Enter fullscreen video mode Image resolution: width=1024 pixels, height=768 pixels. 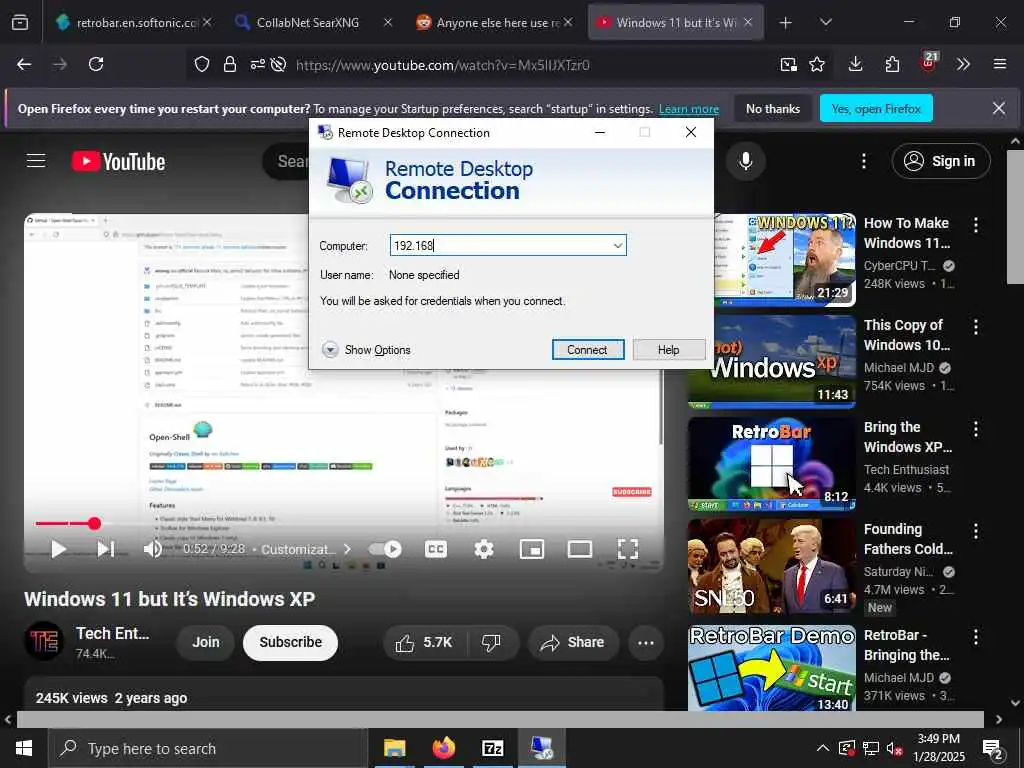628,549
